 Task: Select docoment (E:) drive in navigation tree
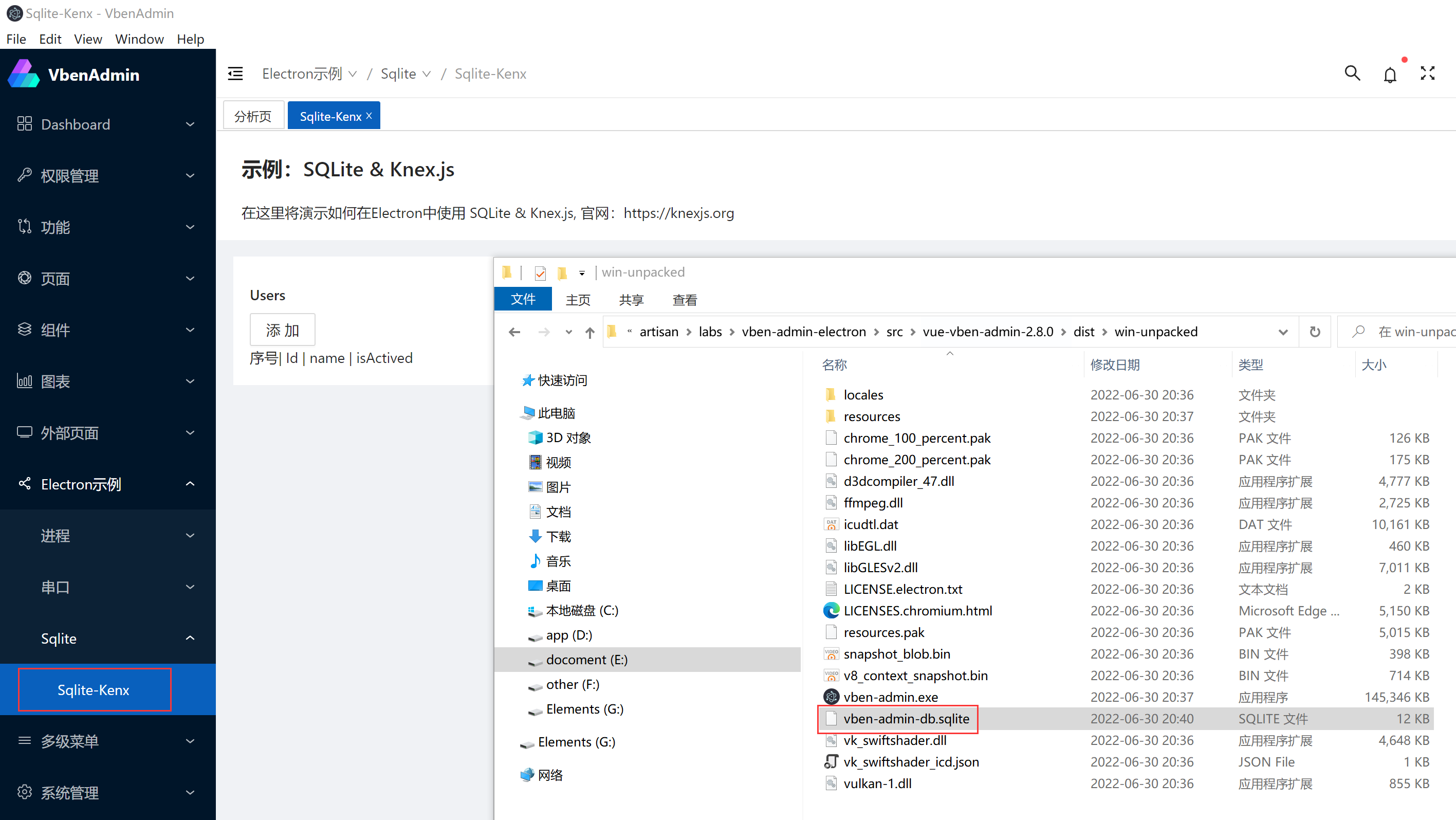pyautogui.click(x=586, y=660)
